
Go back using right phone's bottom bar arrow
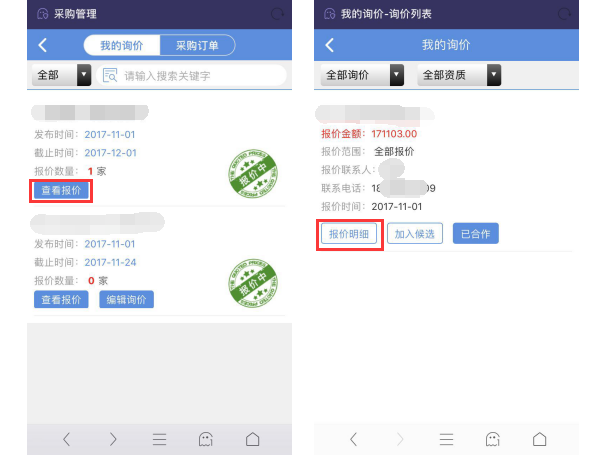click(353, 439)
